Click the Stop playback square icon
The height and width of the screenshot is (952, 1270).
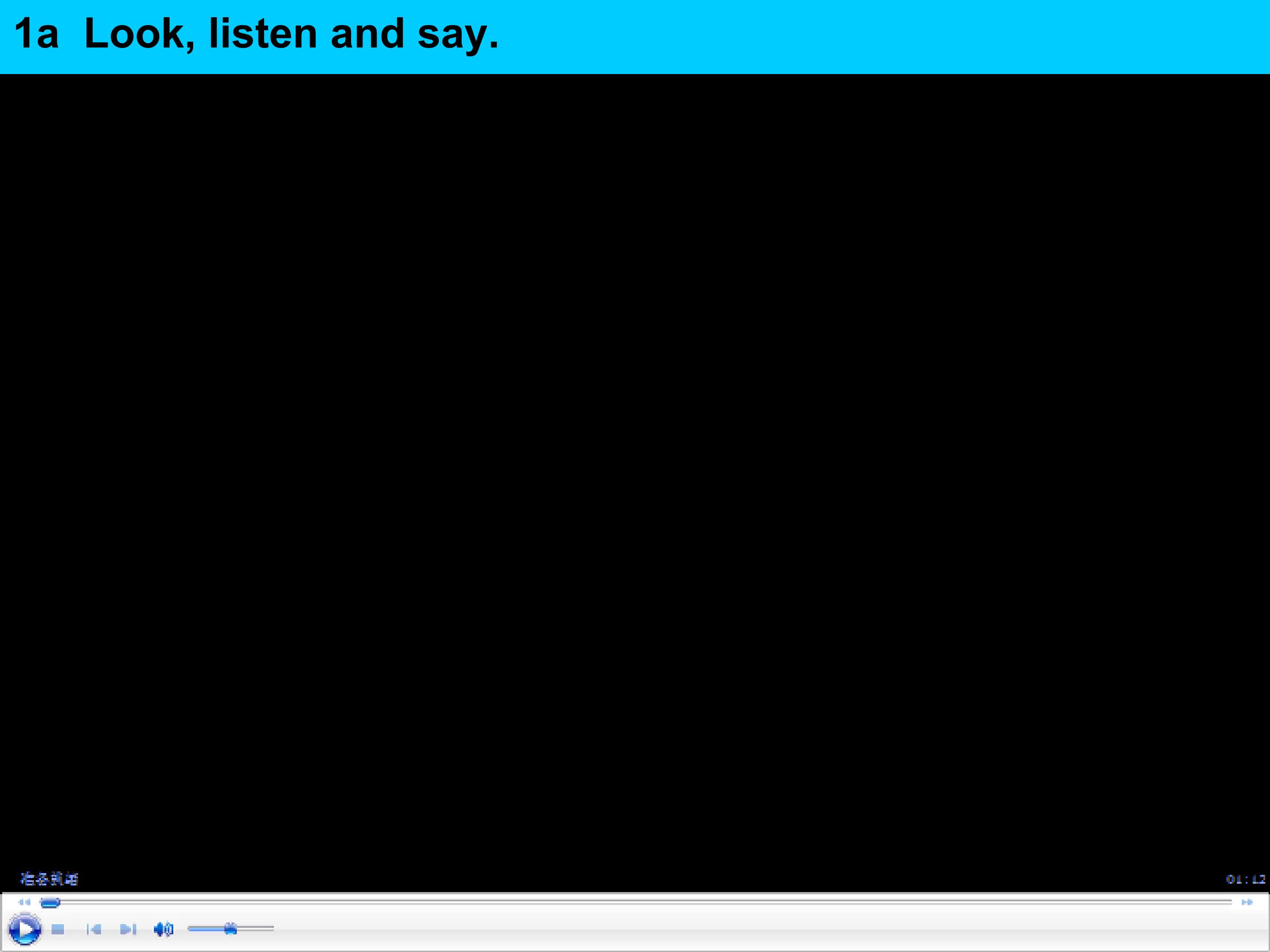click(57, 929)
